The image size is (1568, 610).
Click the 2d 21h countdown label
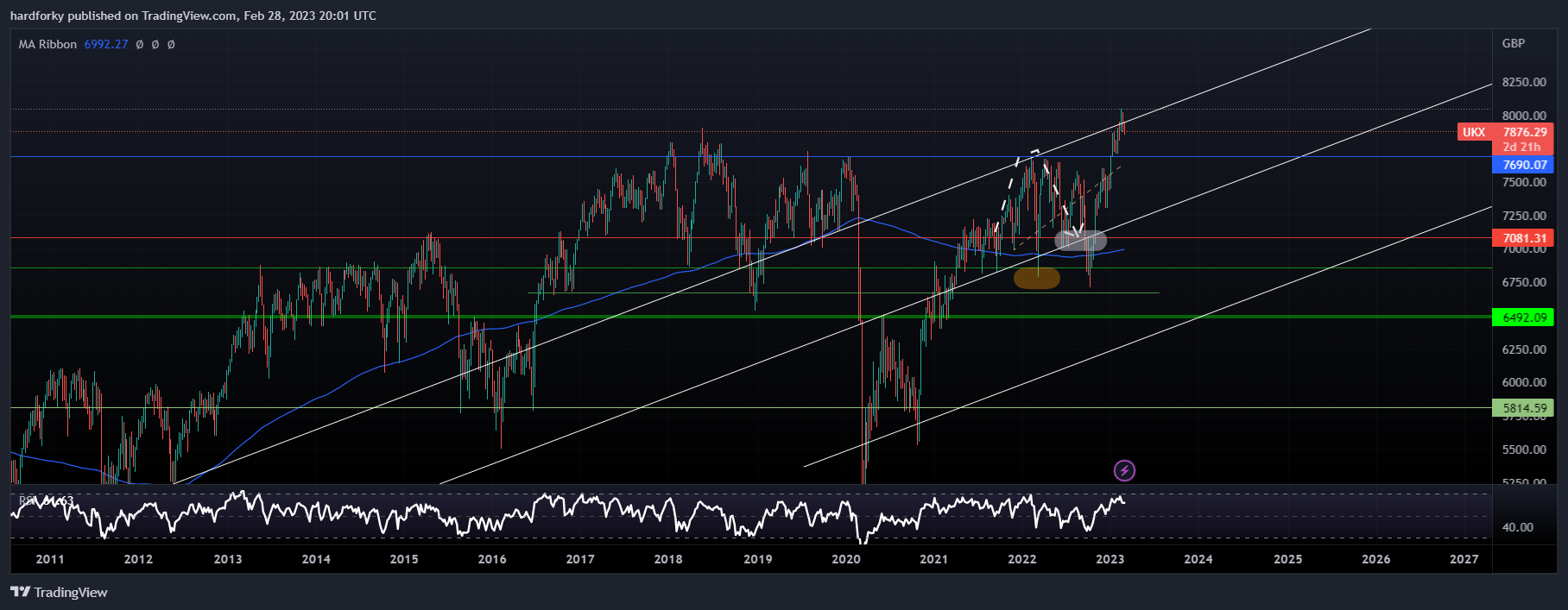(1521, 148)
